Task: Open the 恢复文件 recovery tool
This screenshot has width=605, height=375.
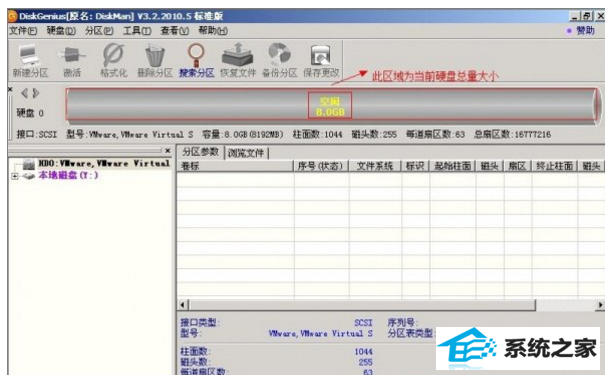Action: (x=238, y=61)
